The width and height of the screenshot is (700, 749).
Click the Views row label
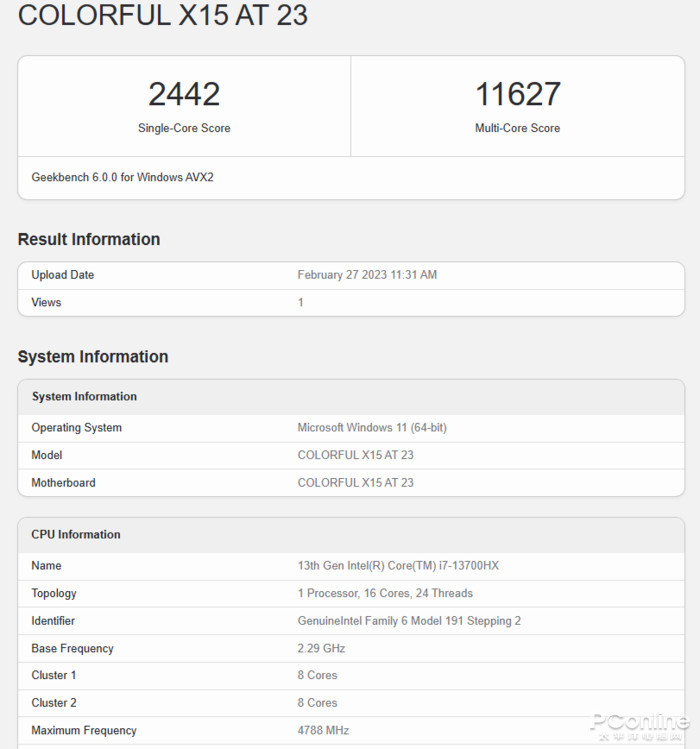pos(46,302)
